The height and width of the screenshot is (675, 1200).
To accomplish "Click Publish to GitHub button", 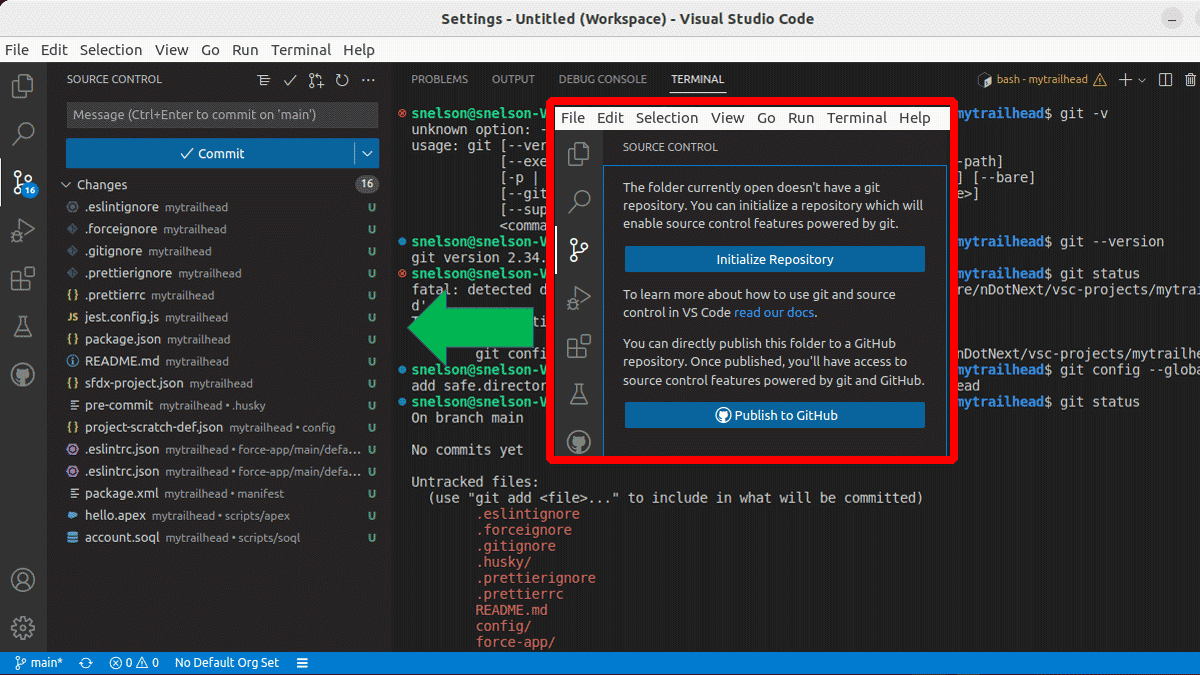I will (x=775, y=415).
